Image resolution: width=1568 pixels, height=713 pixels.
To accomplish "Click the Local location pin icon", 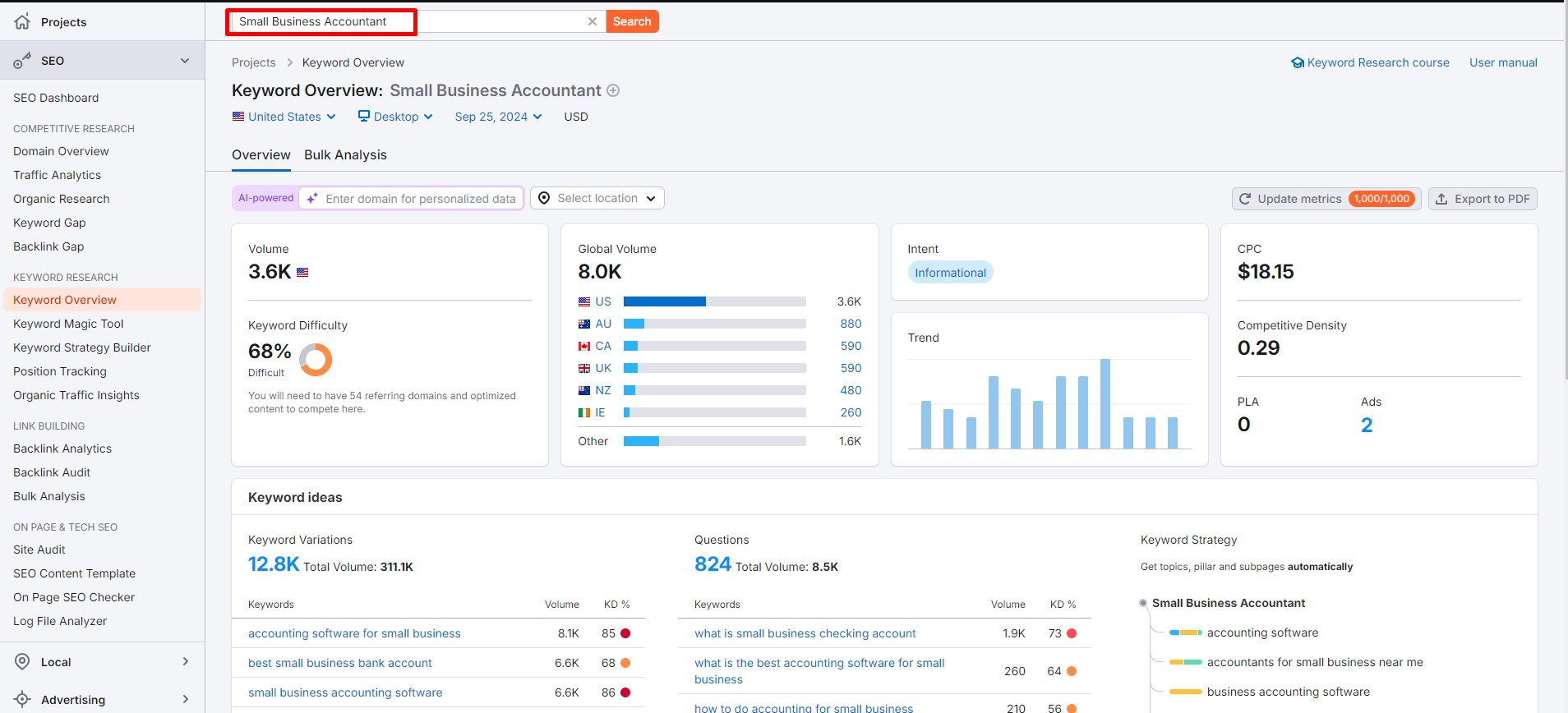I will (x=23, y=662).
